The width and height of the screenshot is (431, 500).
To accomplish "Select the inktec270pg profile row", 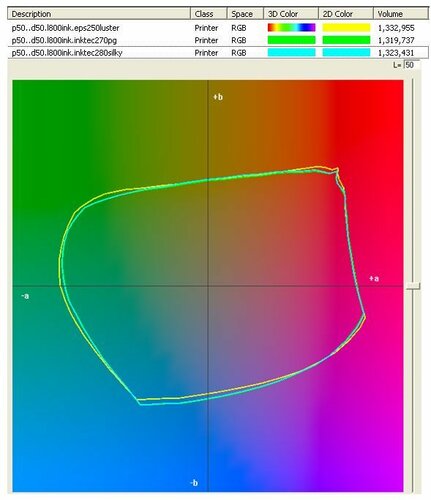I will click(x=218, y=40).
